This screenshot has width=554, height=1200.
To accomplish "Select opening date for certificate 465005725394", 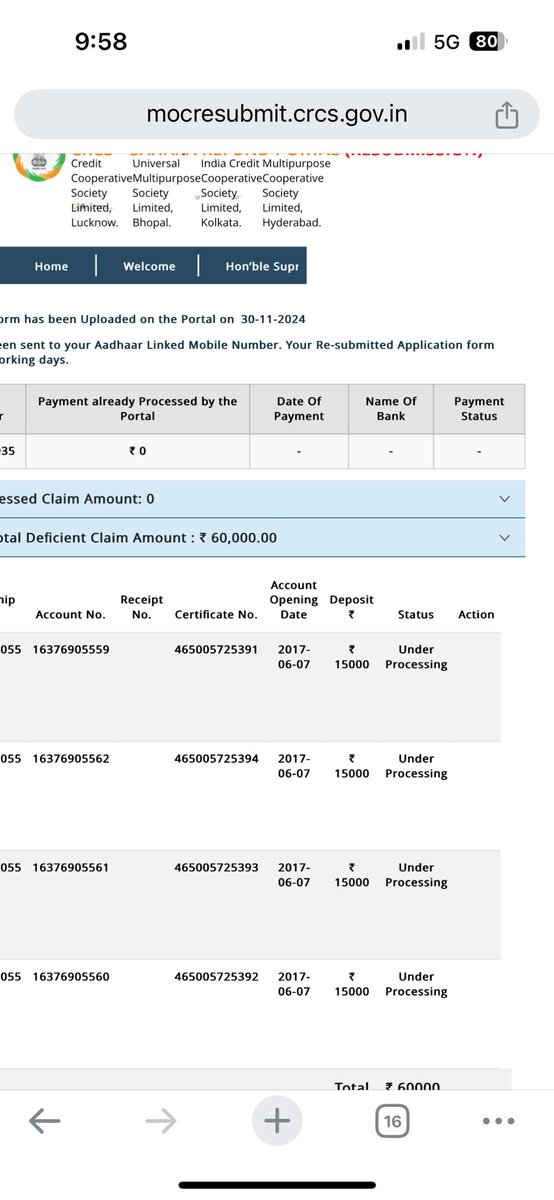I will click(294, 766).
